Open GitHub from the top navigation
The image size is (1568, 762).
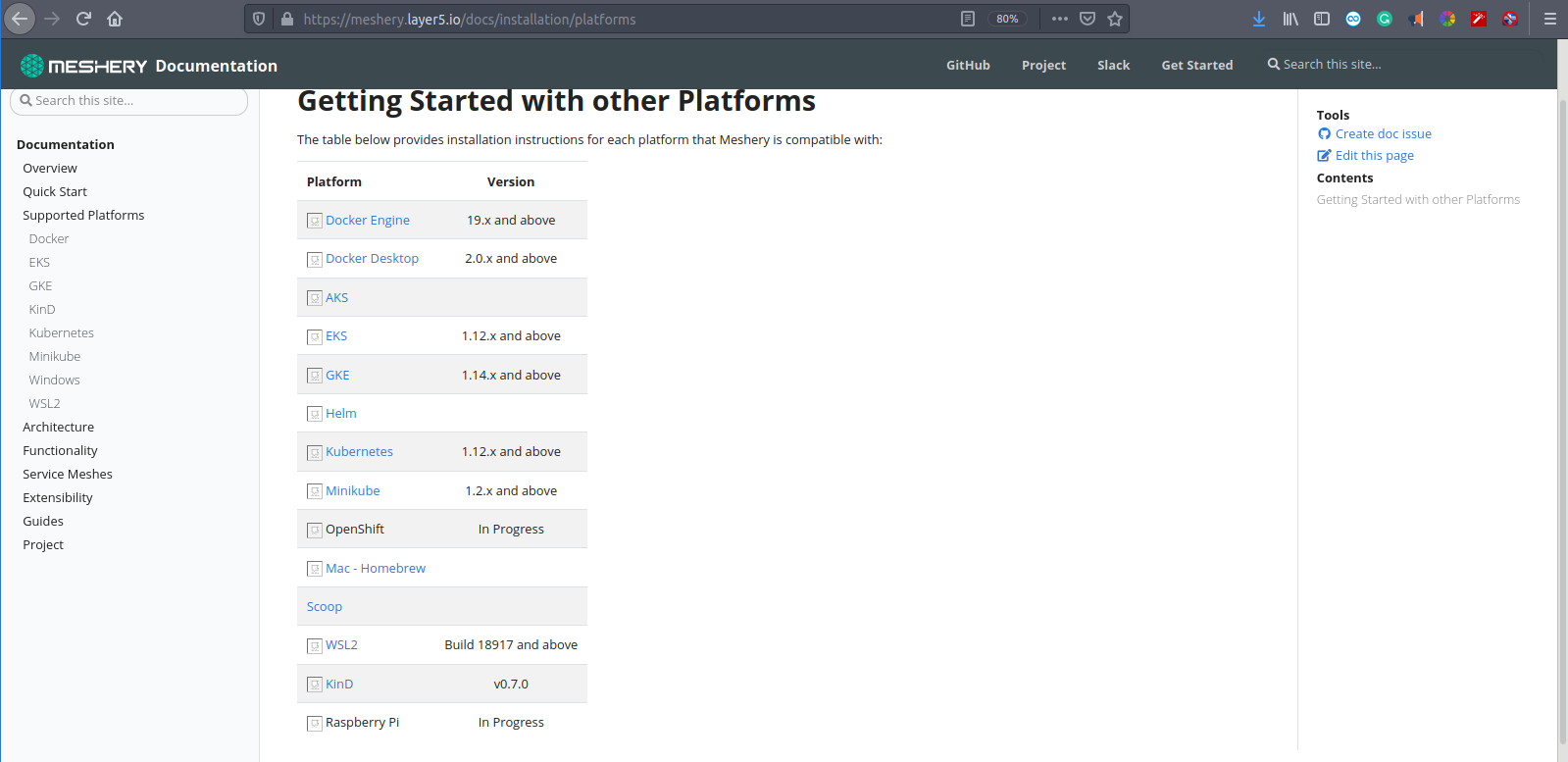[x=968, y=66]
